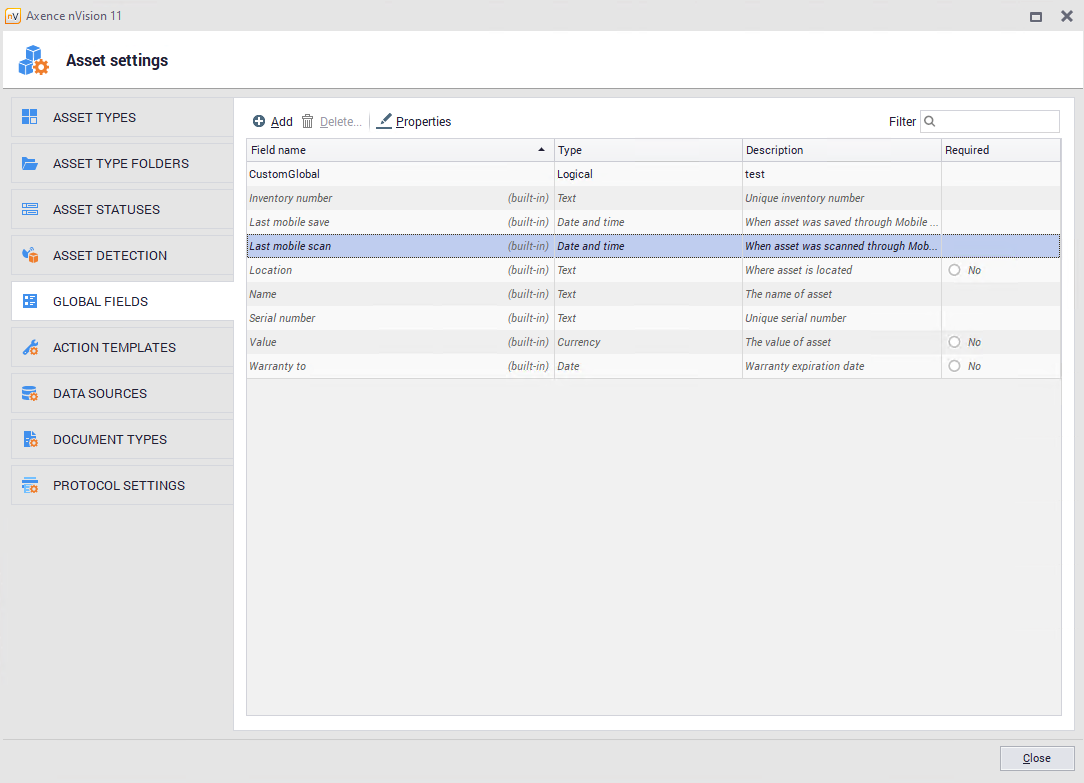The width and height of the screenshot is (1084, 783).
Task: Click the Document Types icon
Action: pyautogui.click(x=30, y=439)
